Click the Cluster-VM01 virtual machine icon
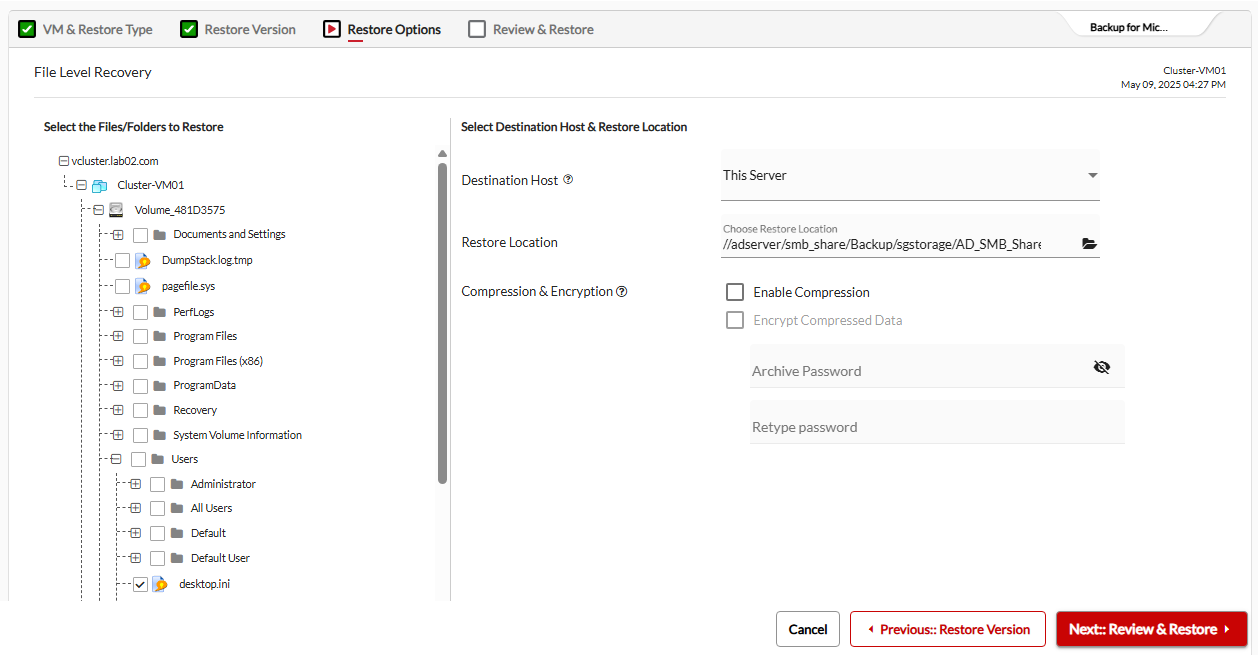The width and height of the screenshot is (1258, 655). click(x=99, y=185)
